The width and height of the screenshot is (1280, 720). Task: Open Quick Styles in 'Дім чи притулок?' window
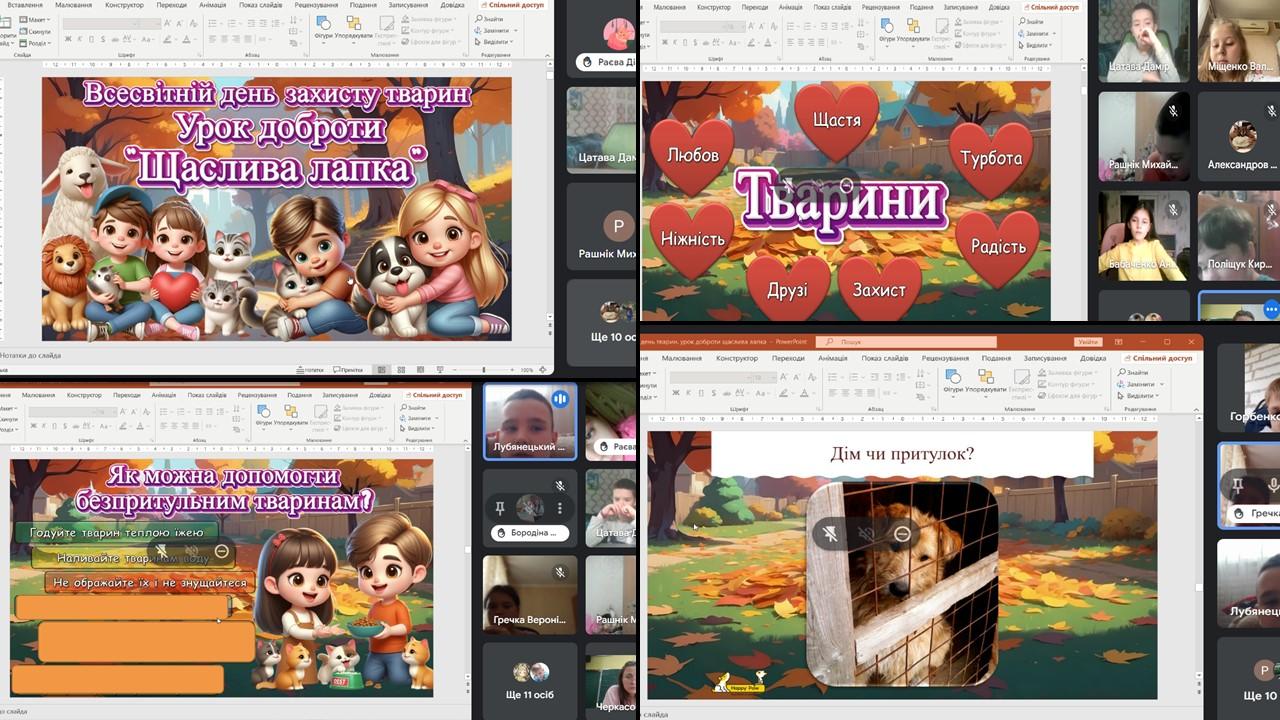click(1022, 382)
